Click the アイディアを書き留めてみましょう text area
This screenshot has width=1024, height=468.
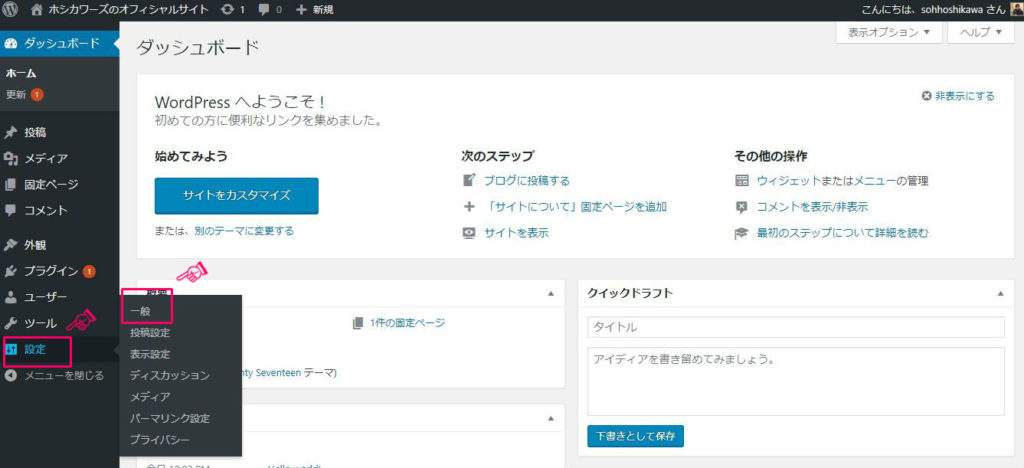pyautogui.click(x=795, y=381)
